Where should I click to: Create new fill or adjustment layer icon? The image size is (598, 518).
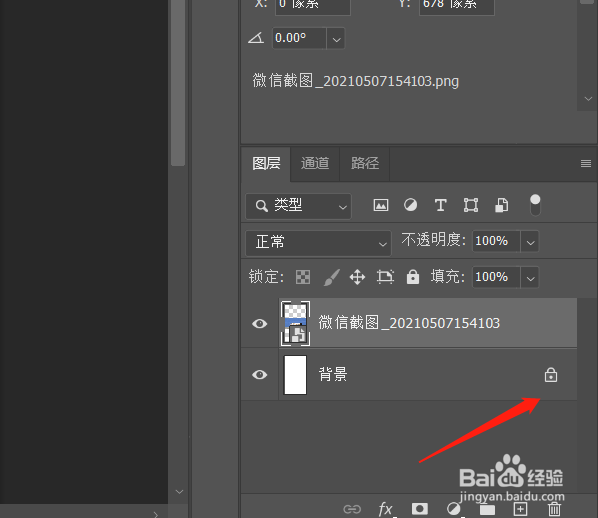point(453,509)
